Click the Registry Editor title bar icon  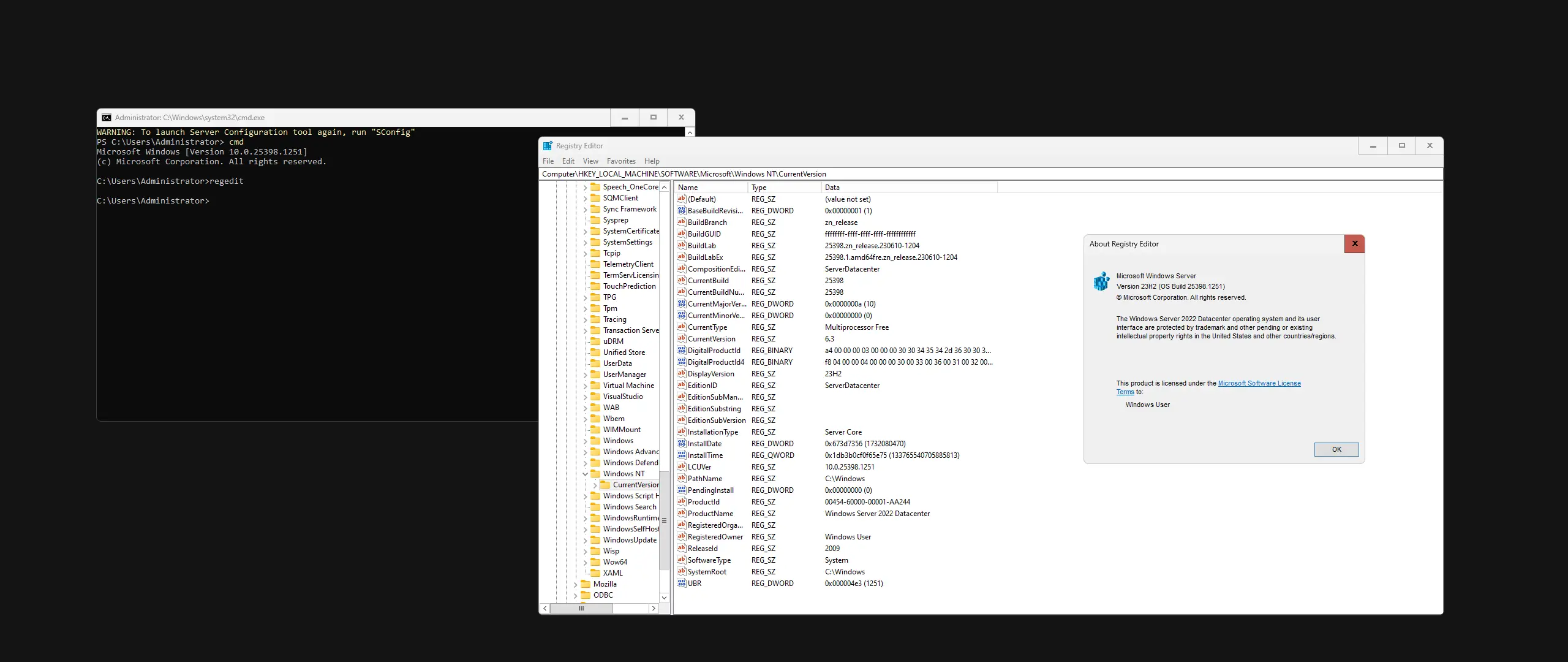tap(548, 146)
